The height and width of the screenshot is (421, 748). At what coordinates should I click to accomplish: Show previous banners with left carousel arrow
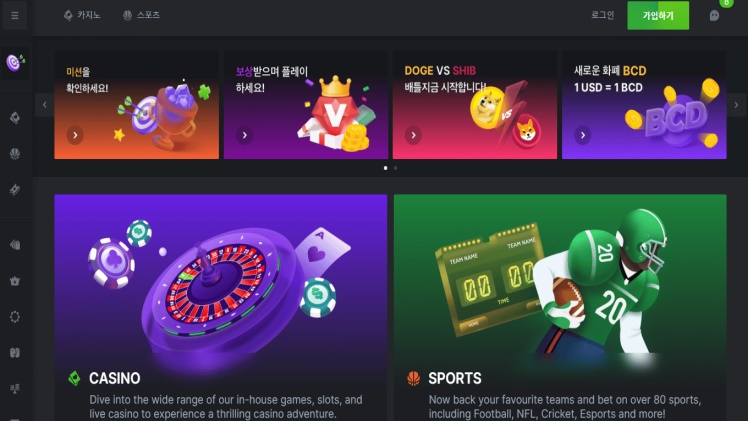(x=44, y=105)
